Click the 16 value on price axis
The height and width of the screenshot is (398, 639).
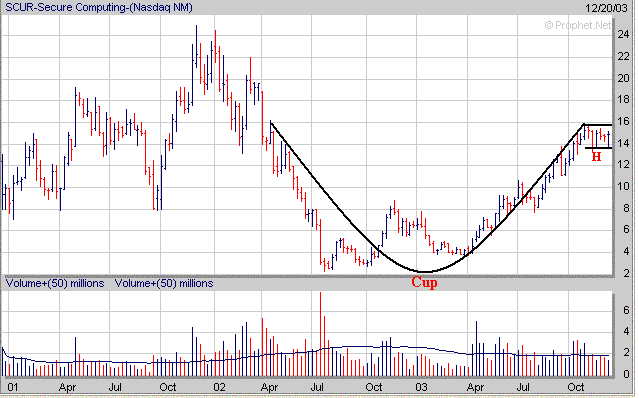pyautogui.click(x=624, y=121)
